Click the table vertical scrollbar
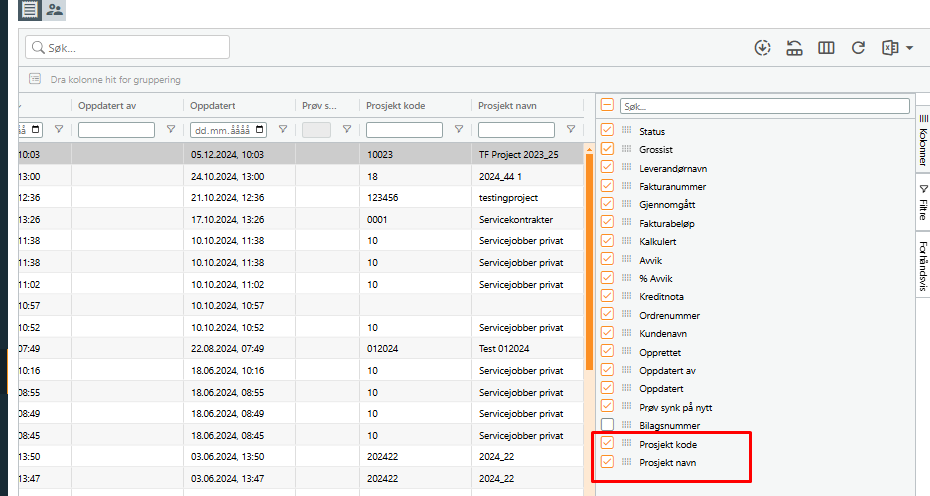 589,261
